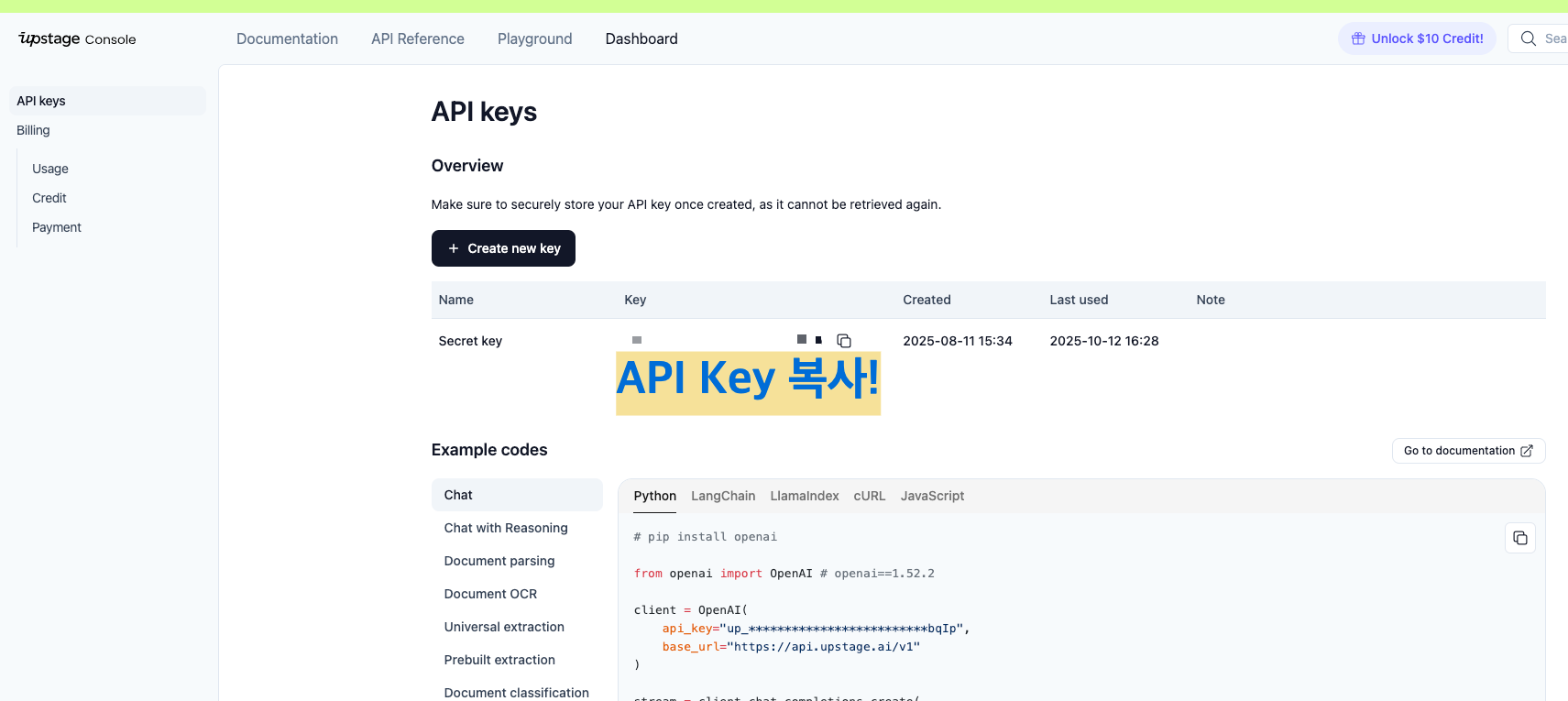
Task: Select API keys in sidebar
Action: 107,101
